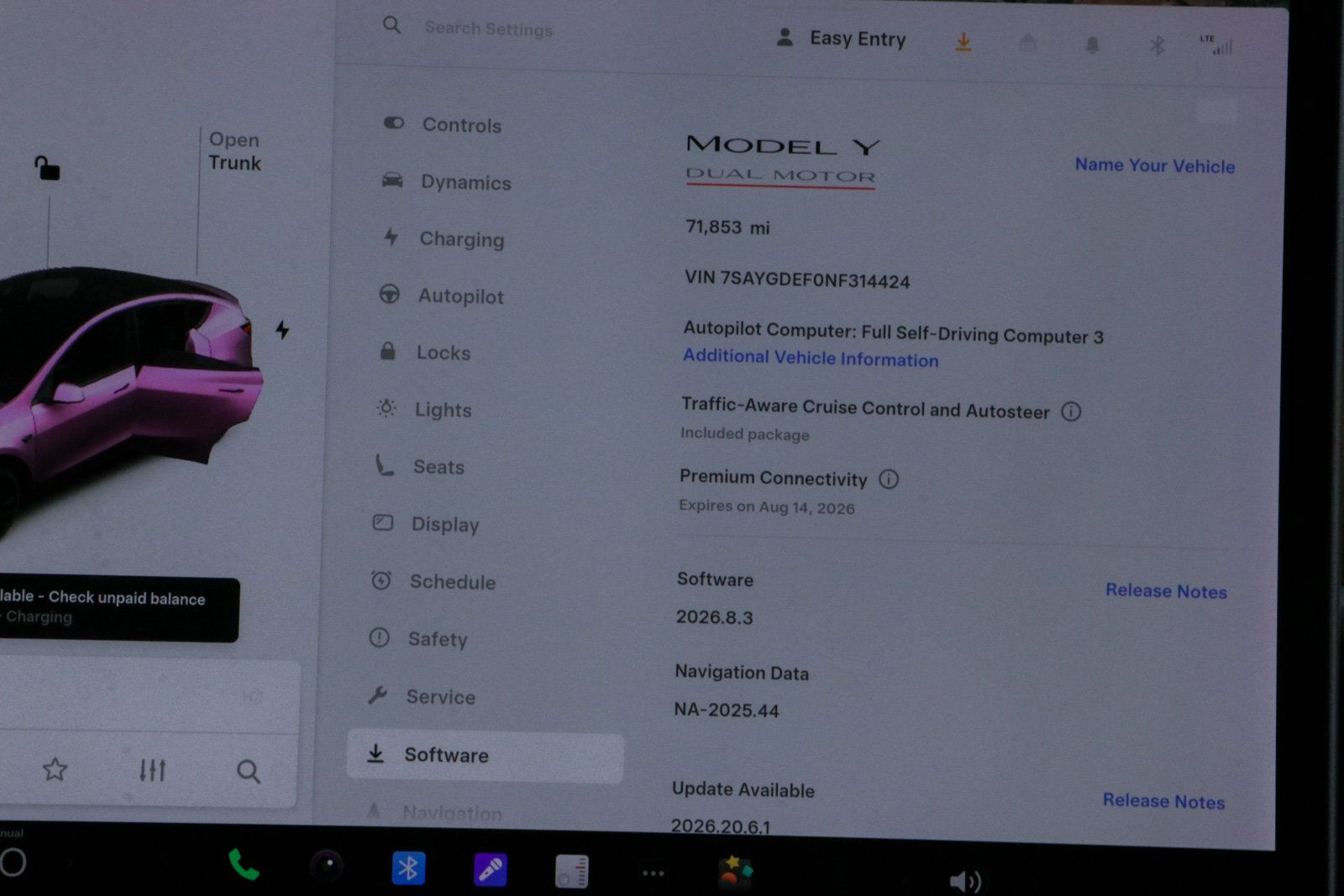Select the Charging menu item

click(x=442, y=238)
